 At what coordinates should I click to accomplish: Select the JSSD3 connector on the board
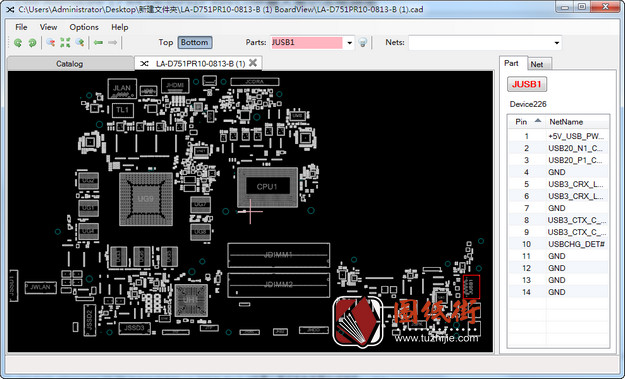pos(134,328)
